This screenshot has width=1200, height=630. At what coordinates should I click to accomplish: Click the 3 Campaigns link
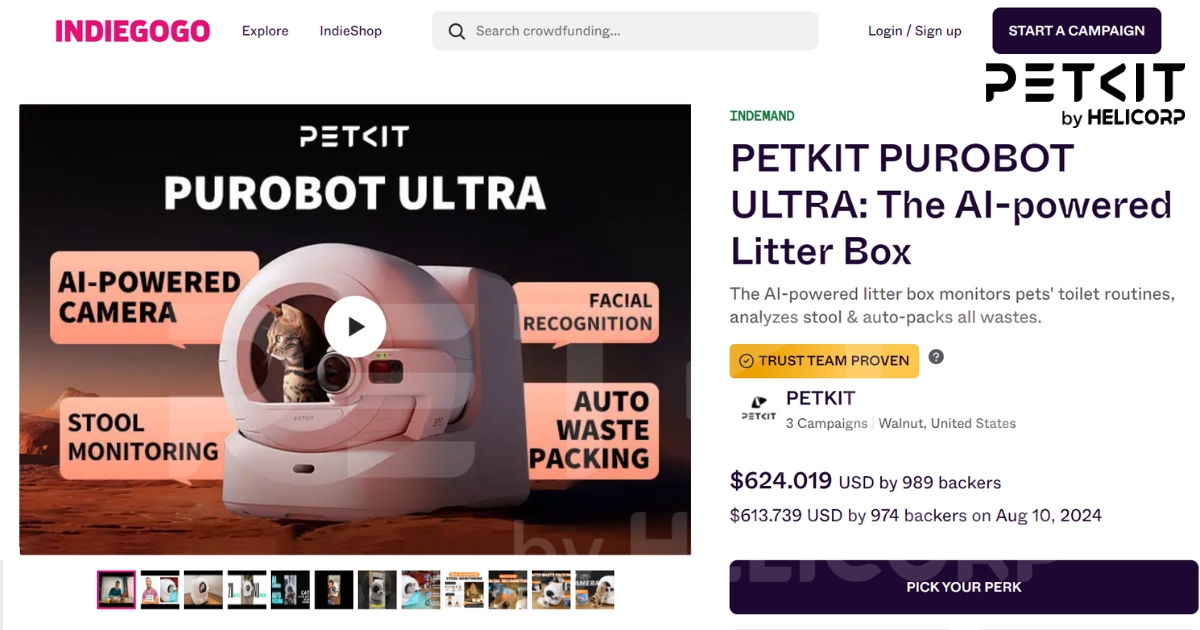pos(826,423)
